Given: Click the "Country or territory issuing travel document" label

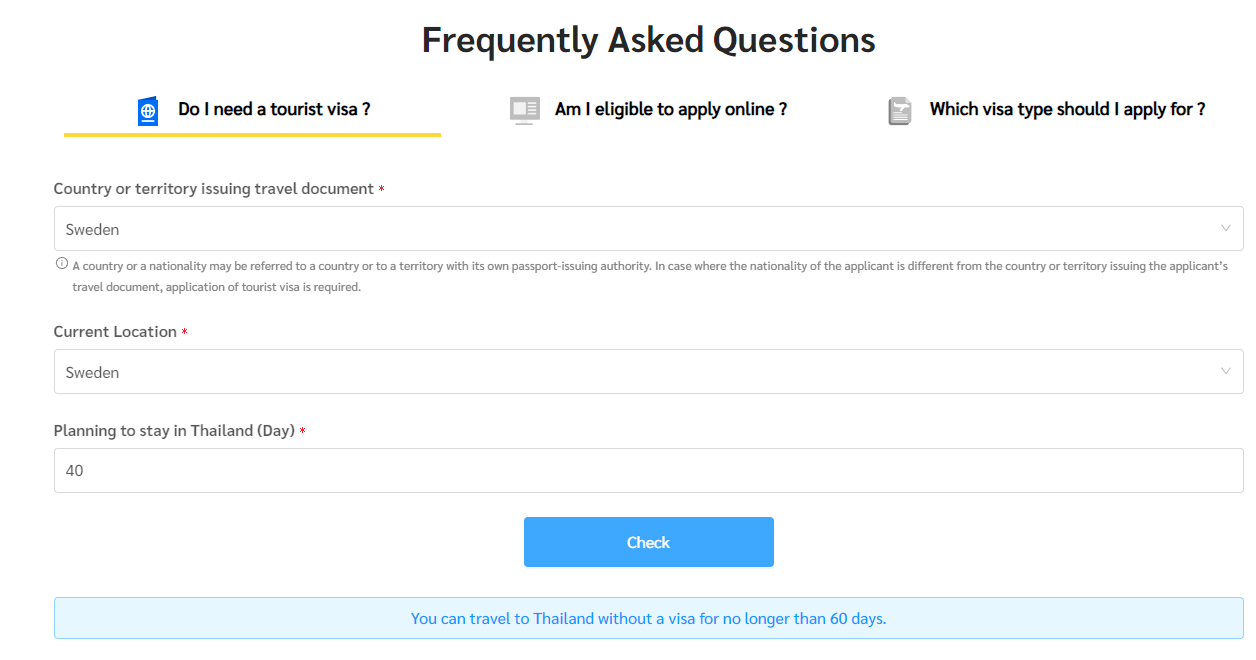Looking at the screenshot, I should click(213, 189).
